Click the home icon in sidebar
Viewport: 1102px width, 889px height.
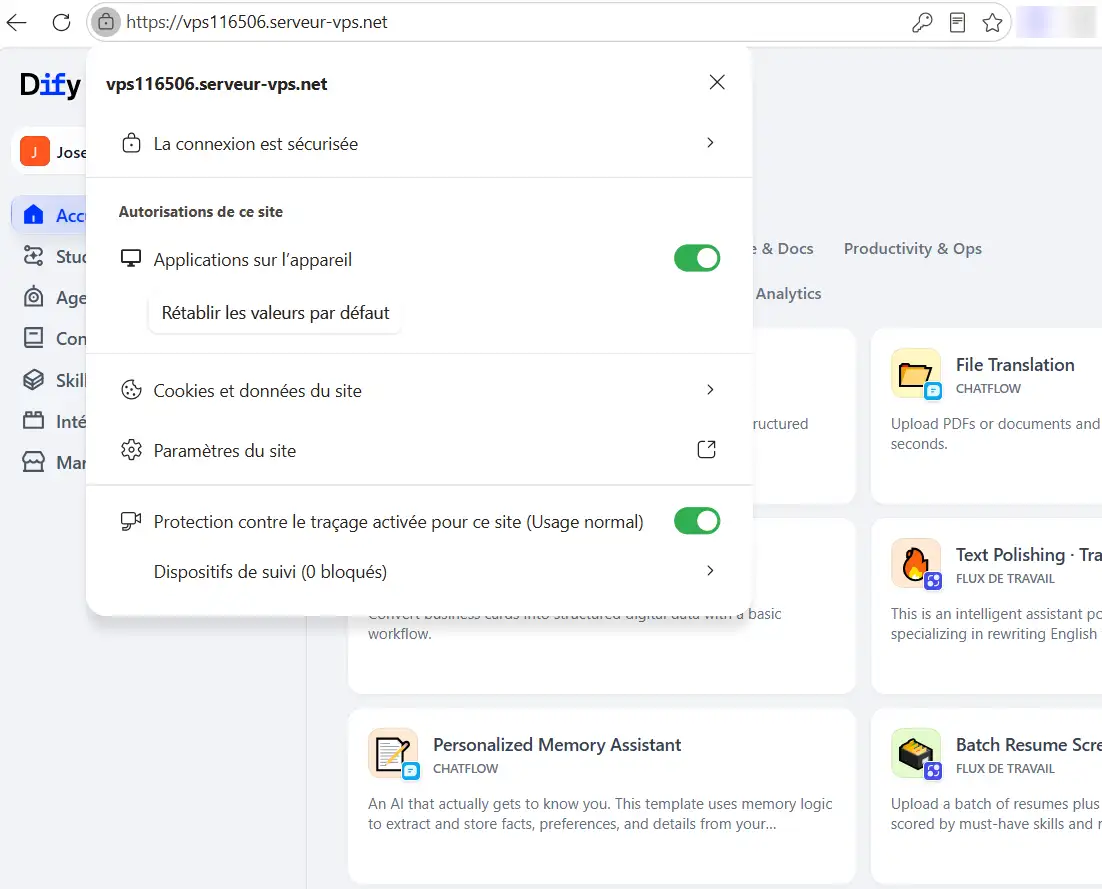pos(33,215)
